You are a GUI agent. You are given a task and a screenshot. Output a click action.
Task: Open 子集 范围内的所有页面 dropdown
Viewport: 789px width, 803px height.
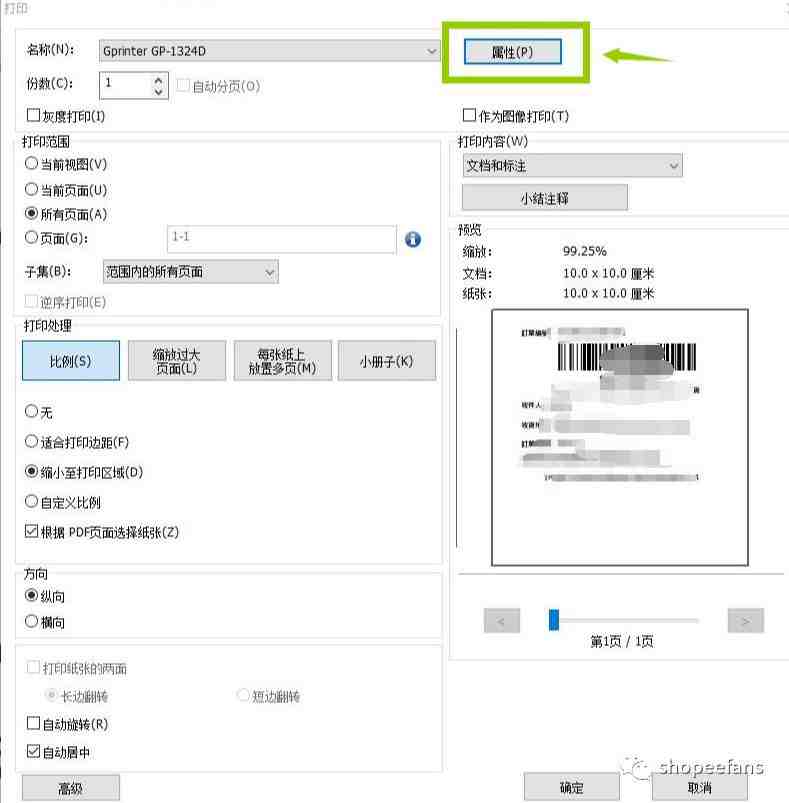(190, 271)
